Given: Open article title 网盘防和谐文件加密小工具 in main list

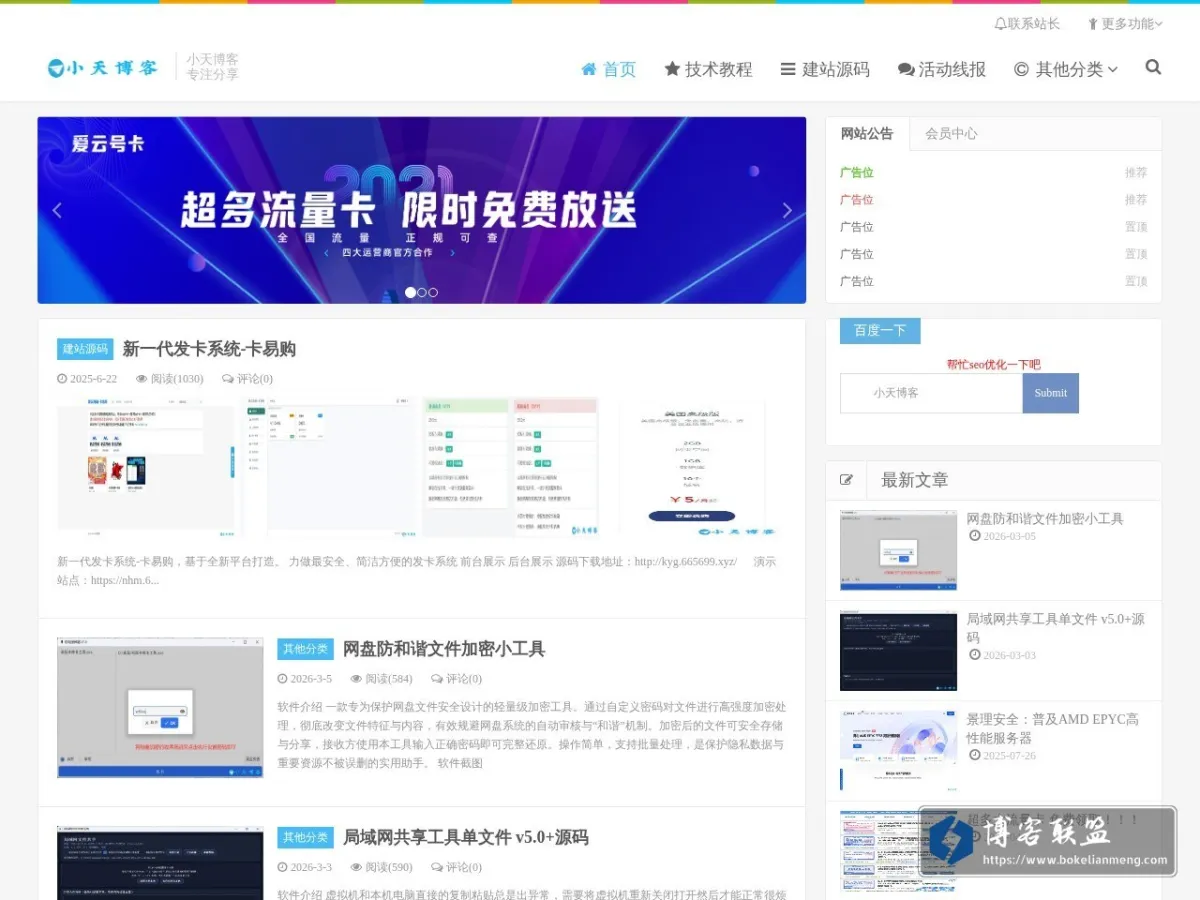Looking at the screenshot, I should pyautogui.click(x=444, y=649).
